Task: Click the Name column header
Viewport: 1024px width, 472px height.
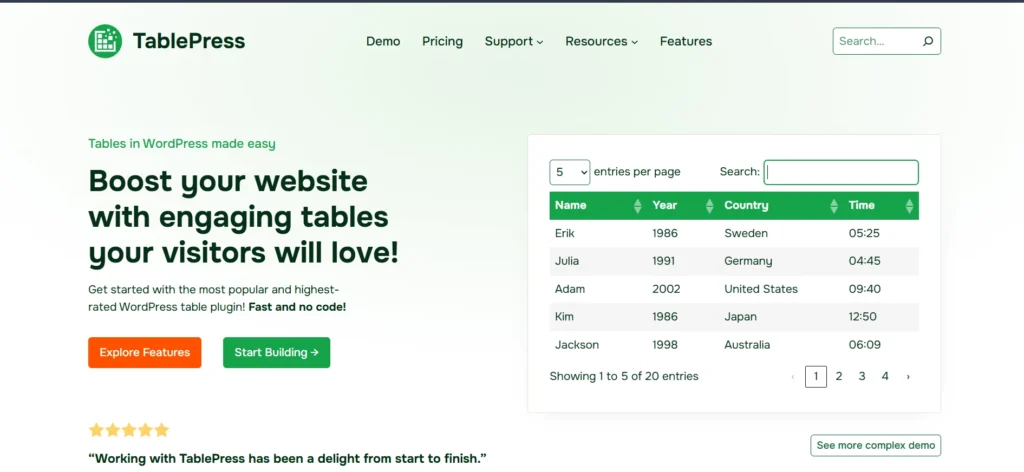Action: 598,206
